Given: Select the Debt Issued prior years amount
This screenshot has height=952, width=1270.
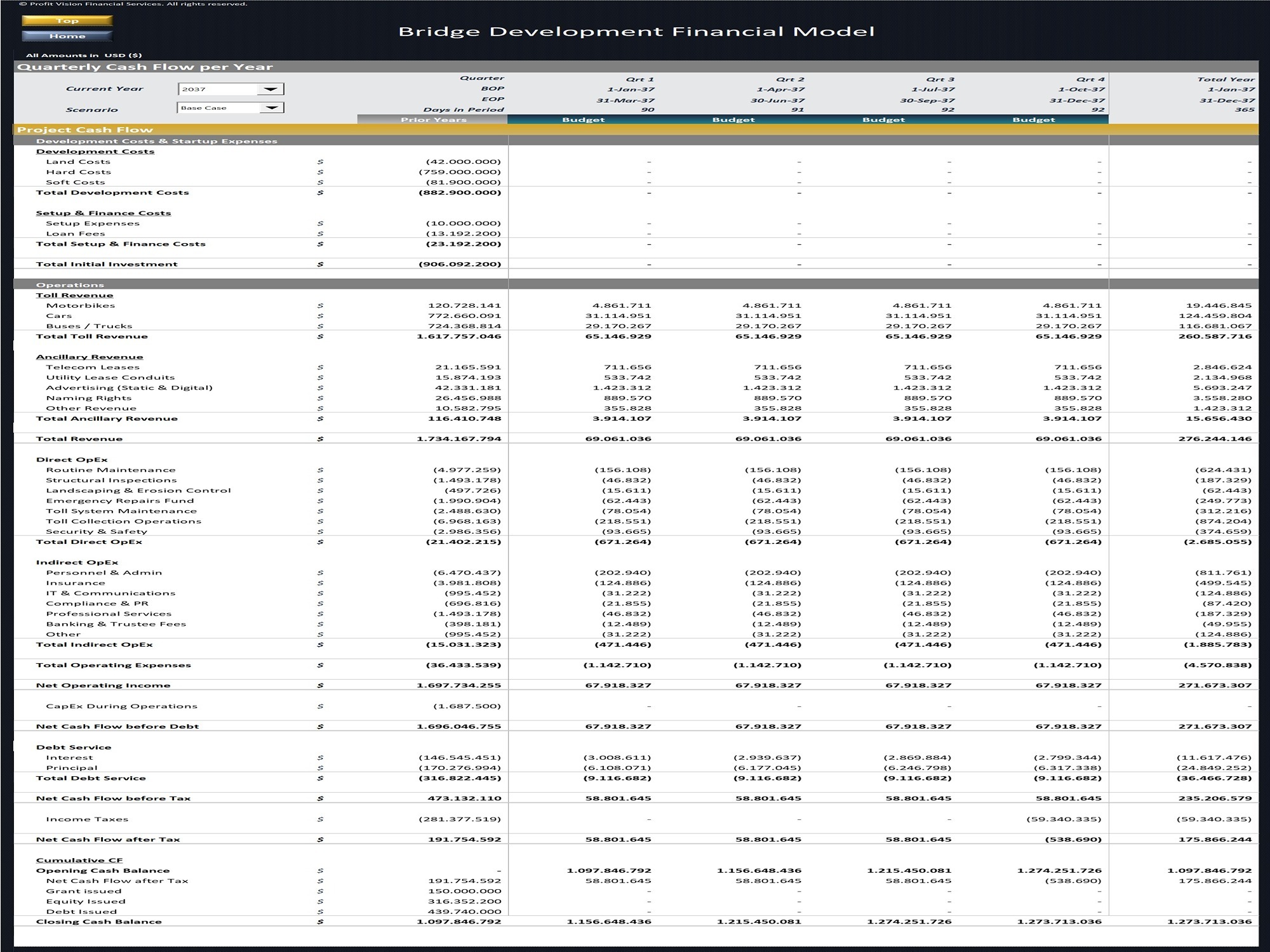Looking at the screenshot, I should [464, 911].
